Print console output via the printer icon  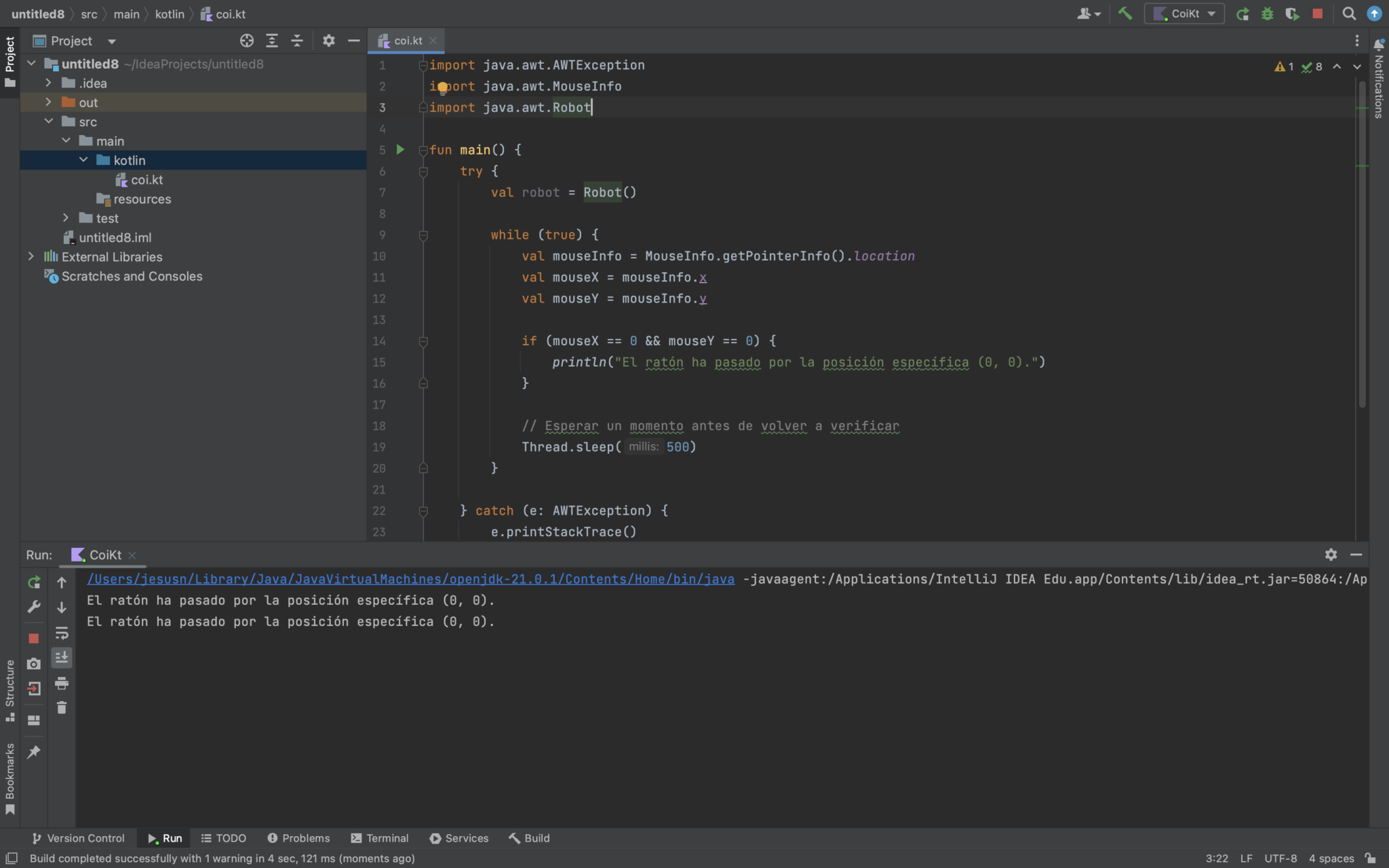pos(62,684)
